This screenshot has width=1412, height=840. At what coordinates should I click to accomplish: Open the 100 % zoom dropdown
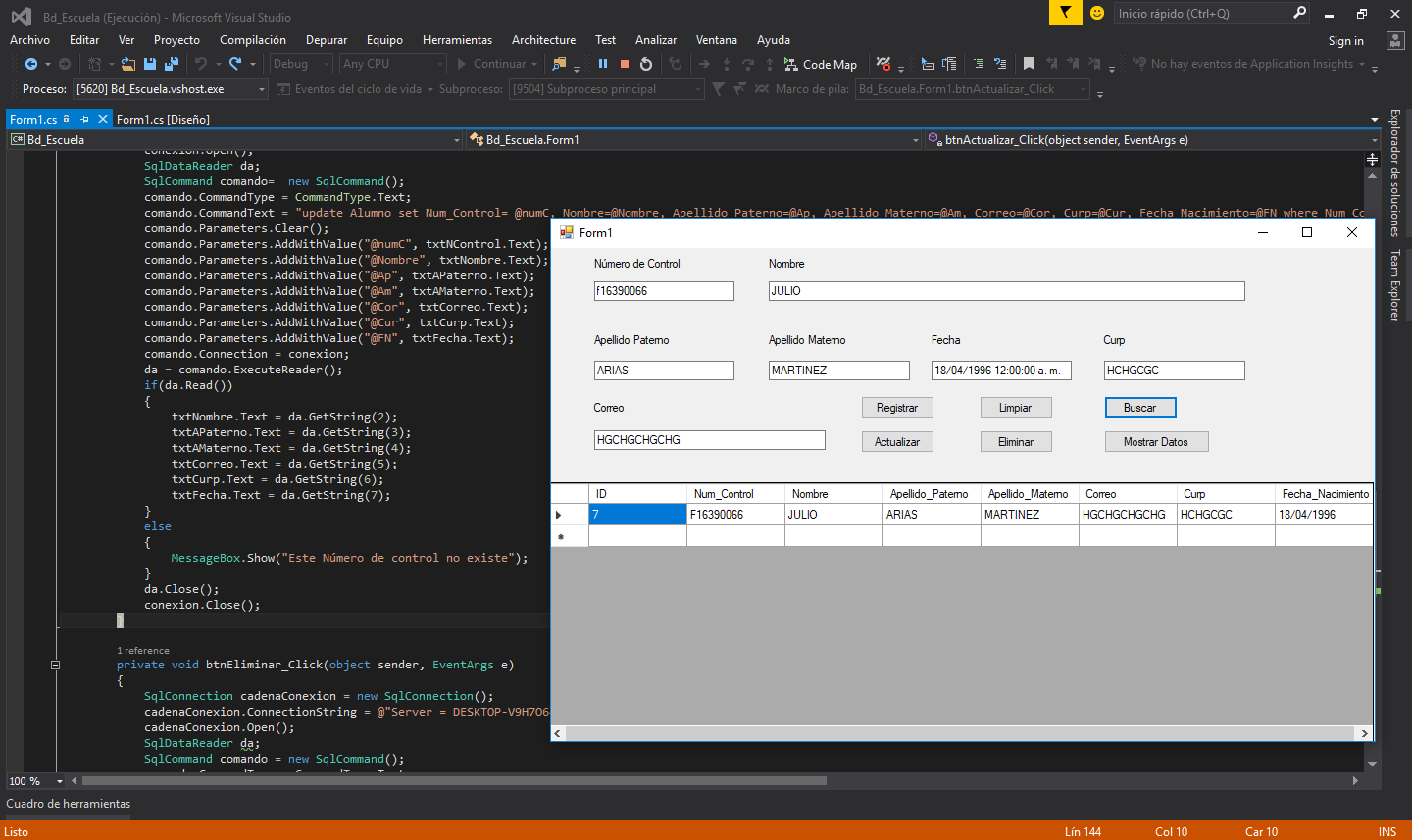pos(35,781)
